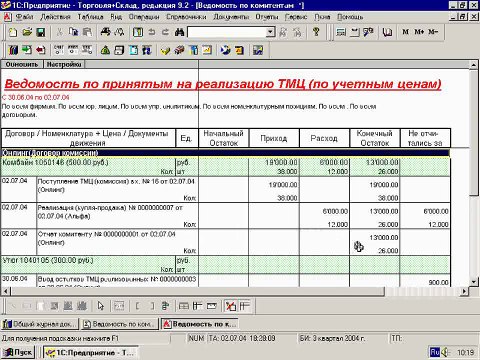This screenshot has width=480, height=360.
Task: Click the M- memory subtract button
Action: coord(433,32)
